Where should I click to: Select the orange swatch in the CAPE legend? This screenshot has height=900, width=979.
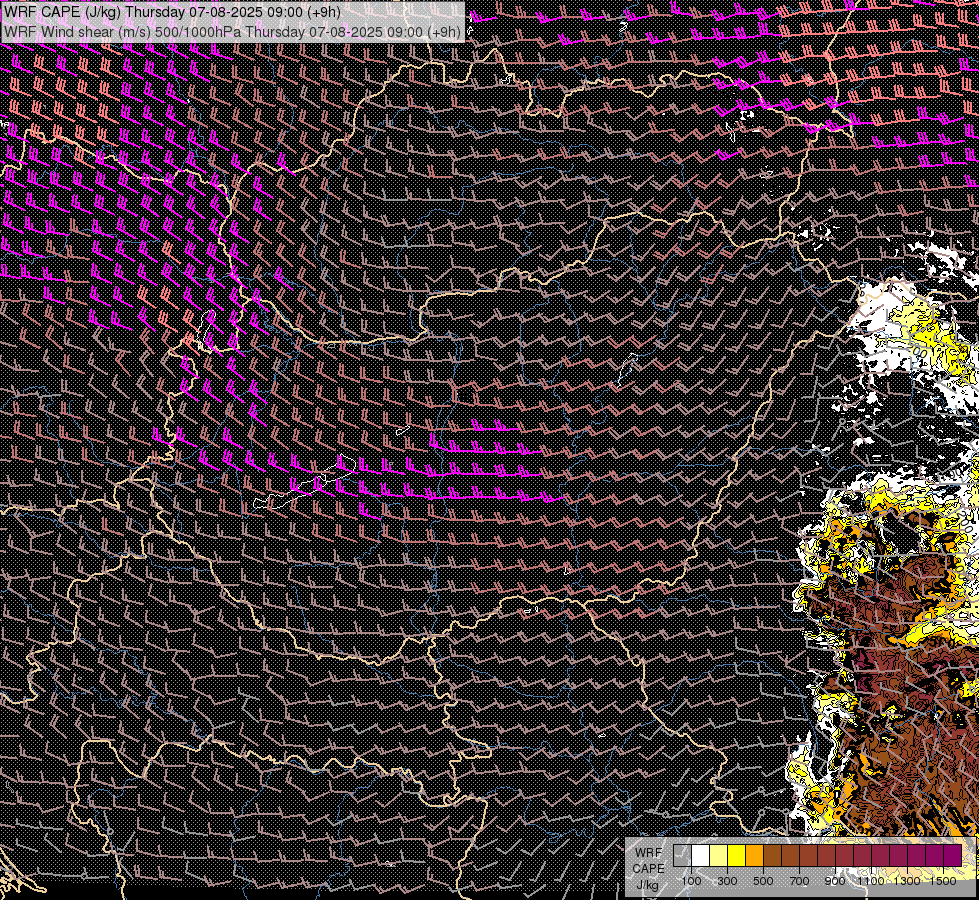pos(754,856)
